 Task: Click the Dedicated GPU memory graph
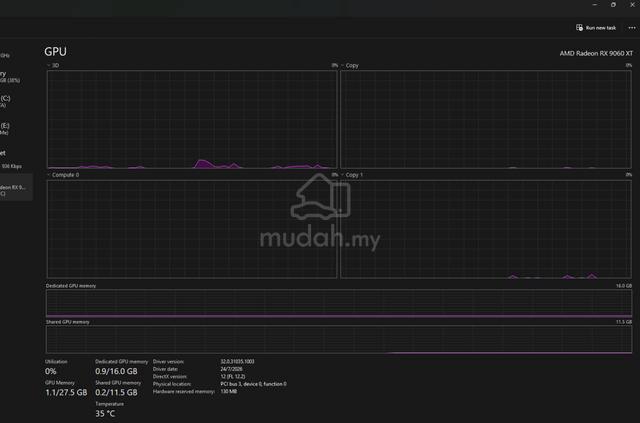[x=339, y=303]
